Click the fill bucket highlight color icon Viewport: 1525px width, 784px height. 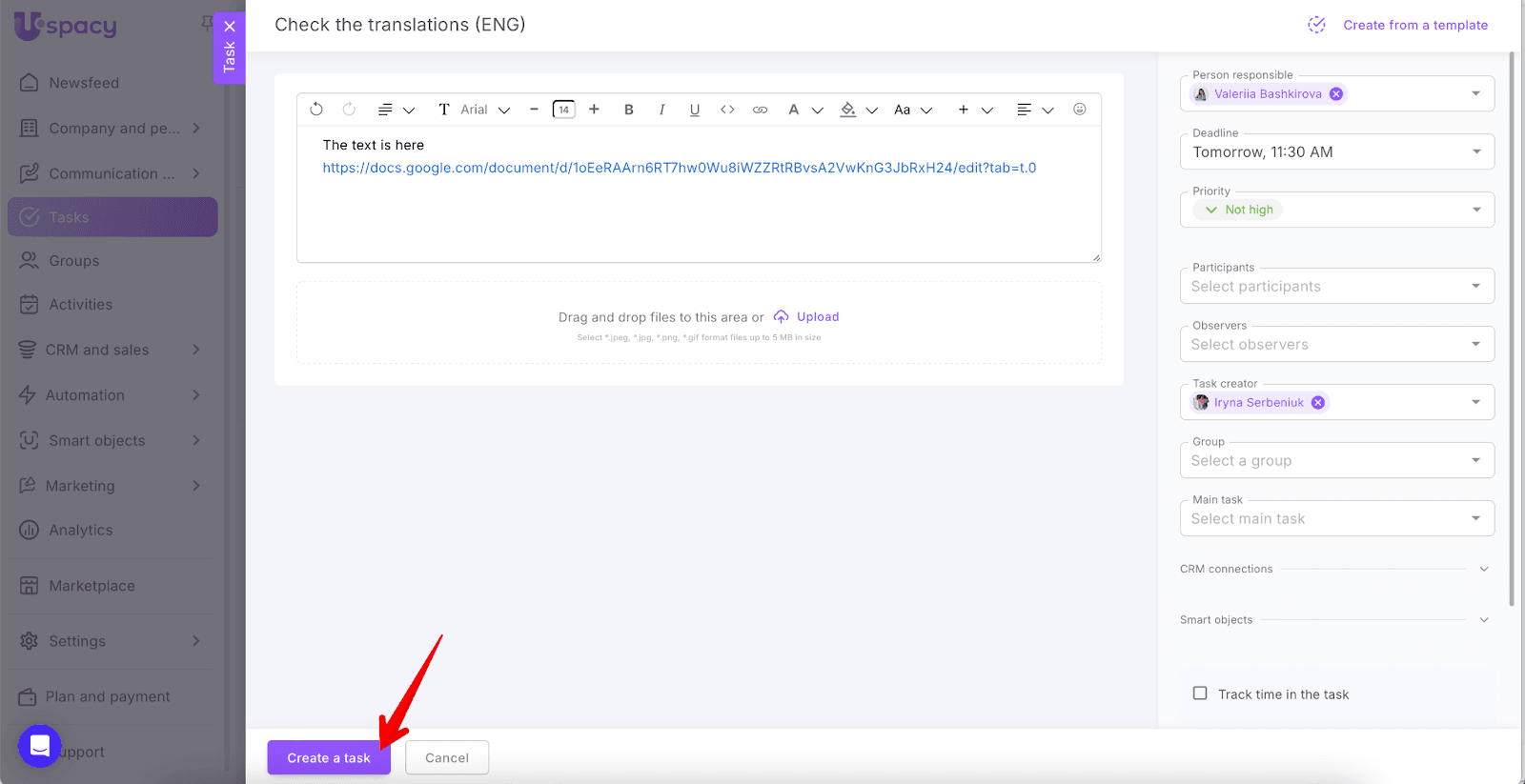(x=847, y=110)
